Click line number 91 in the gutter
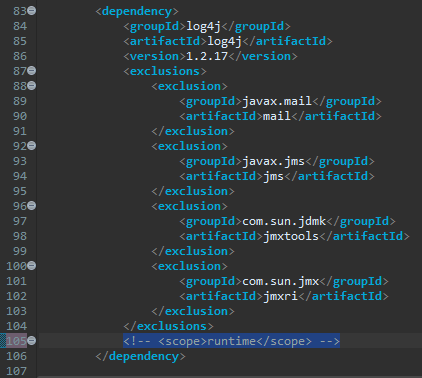Viewport: 422px width, 378px height. [20, 131]
